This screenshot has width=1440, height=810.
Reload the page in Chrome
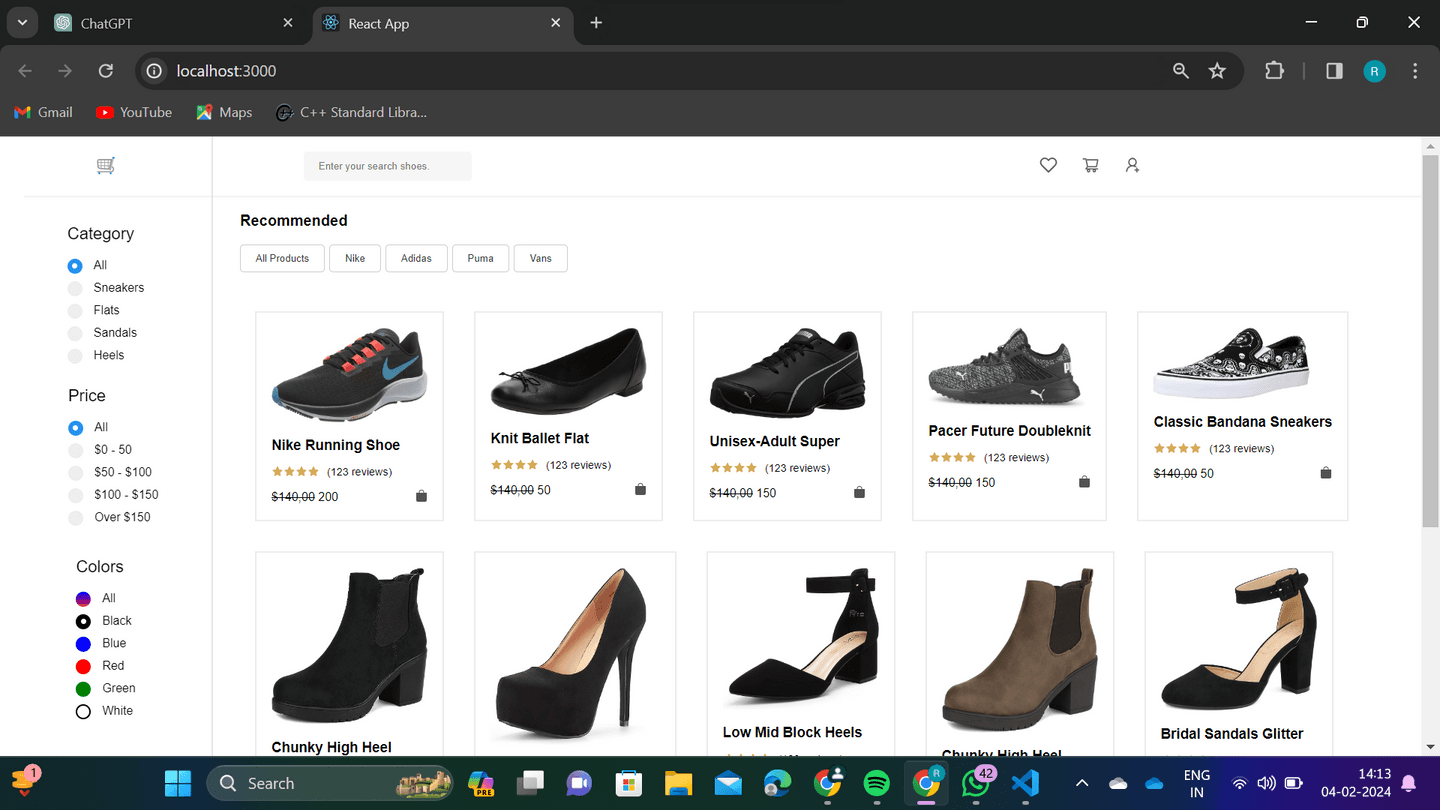coord(105,71)
